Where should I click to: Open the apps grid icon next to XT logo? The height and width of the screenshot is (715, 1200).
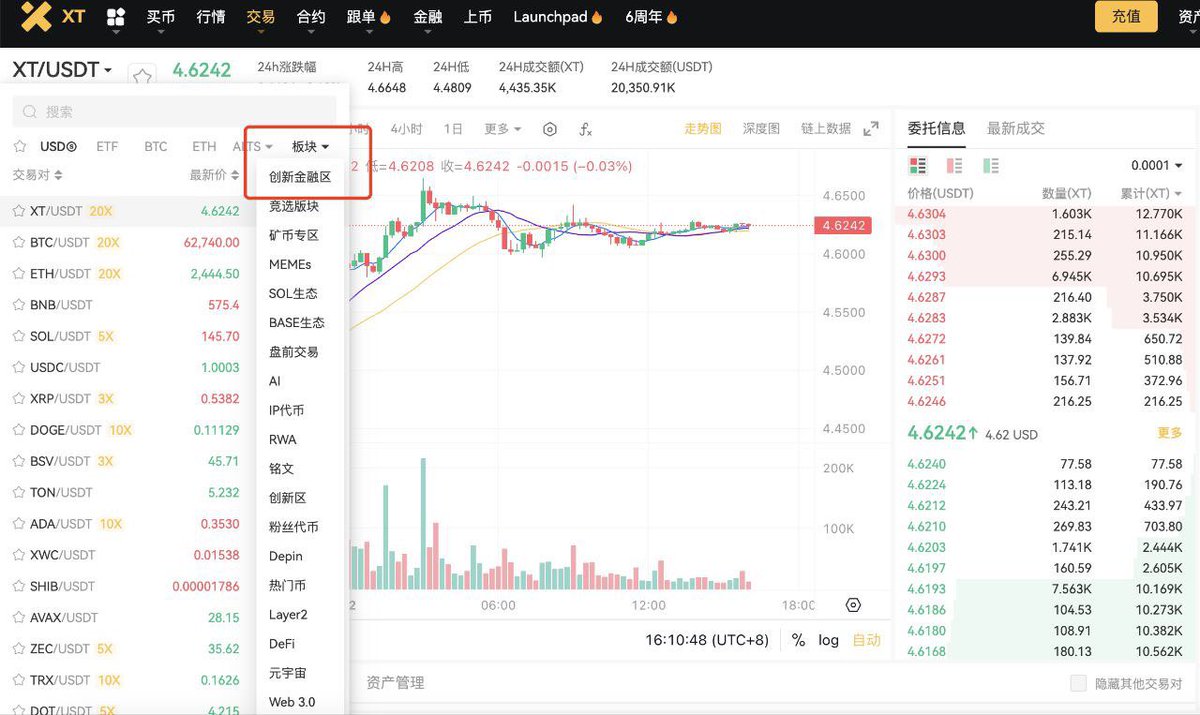click(x=116, y=17)
